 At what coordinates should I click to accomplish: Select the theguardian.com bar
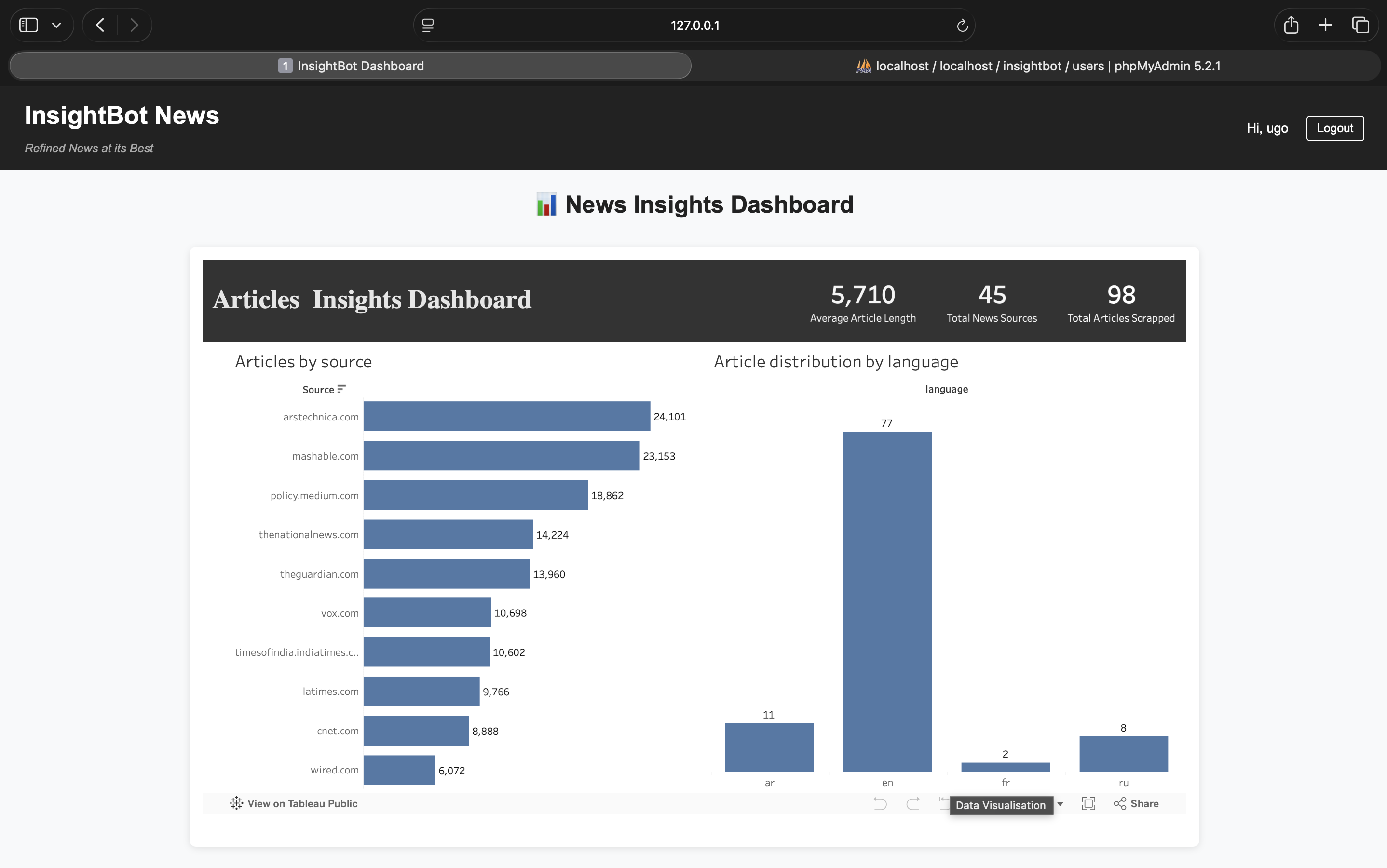click(x=447, y=573)
